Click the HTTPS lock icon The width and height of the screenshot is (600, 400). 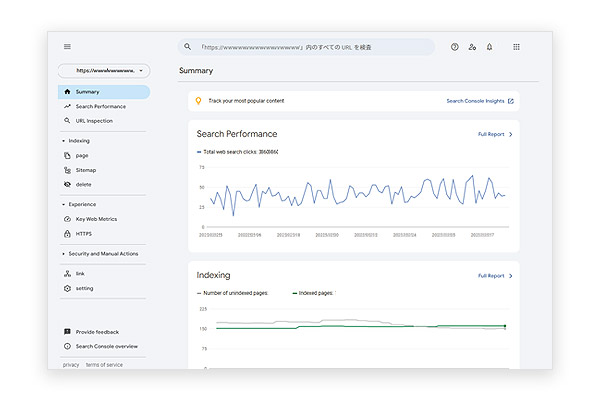67,233
